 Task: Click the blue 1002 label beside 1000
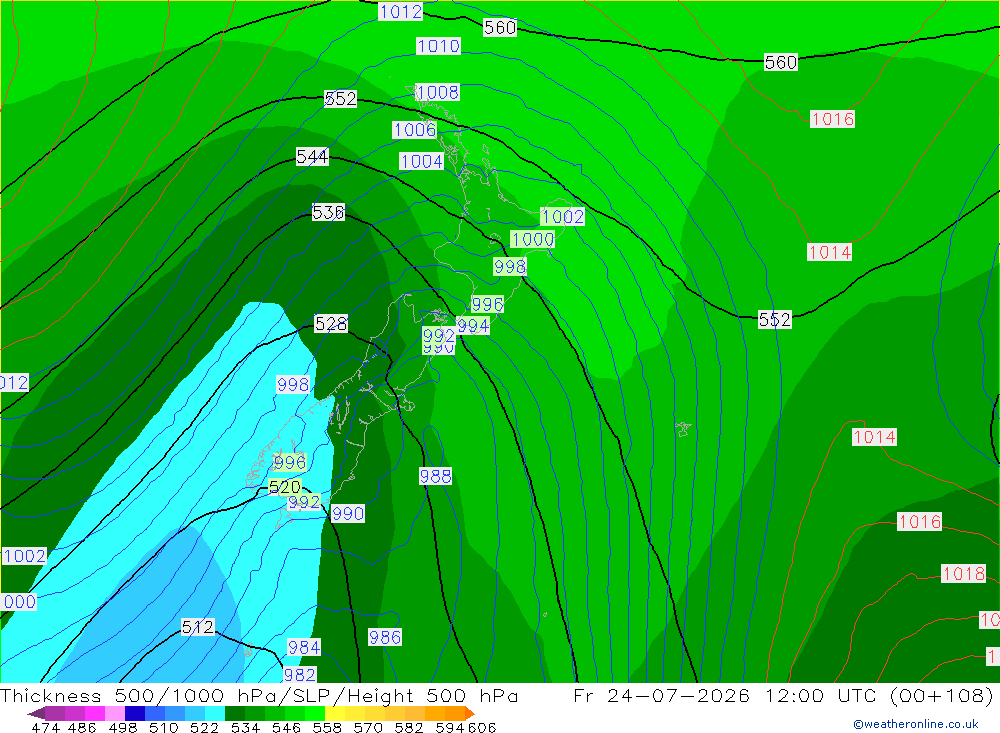coord(562,217)
